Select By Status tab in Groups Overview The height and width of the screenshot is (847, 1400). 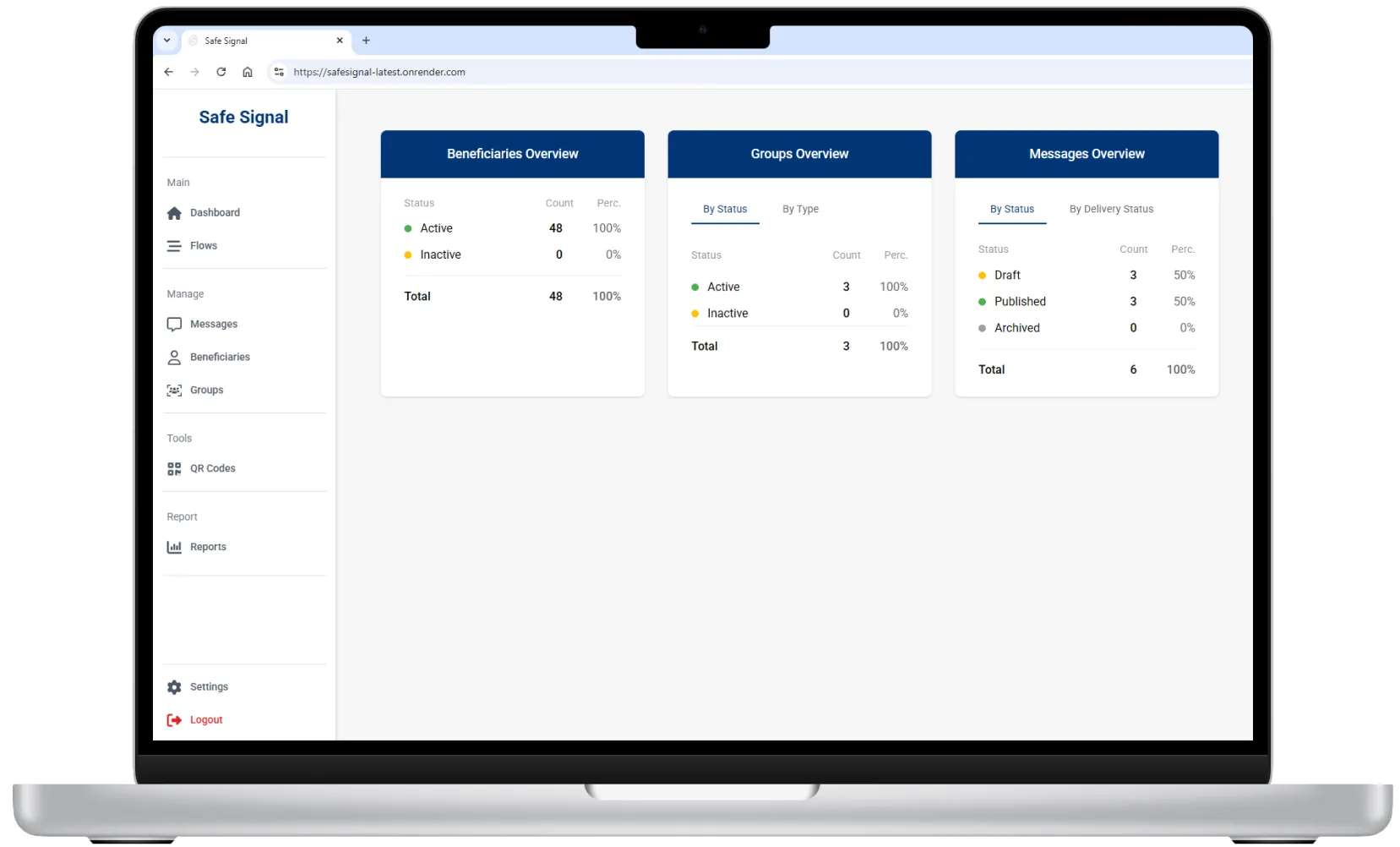725,210
